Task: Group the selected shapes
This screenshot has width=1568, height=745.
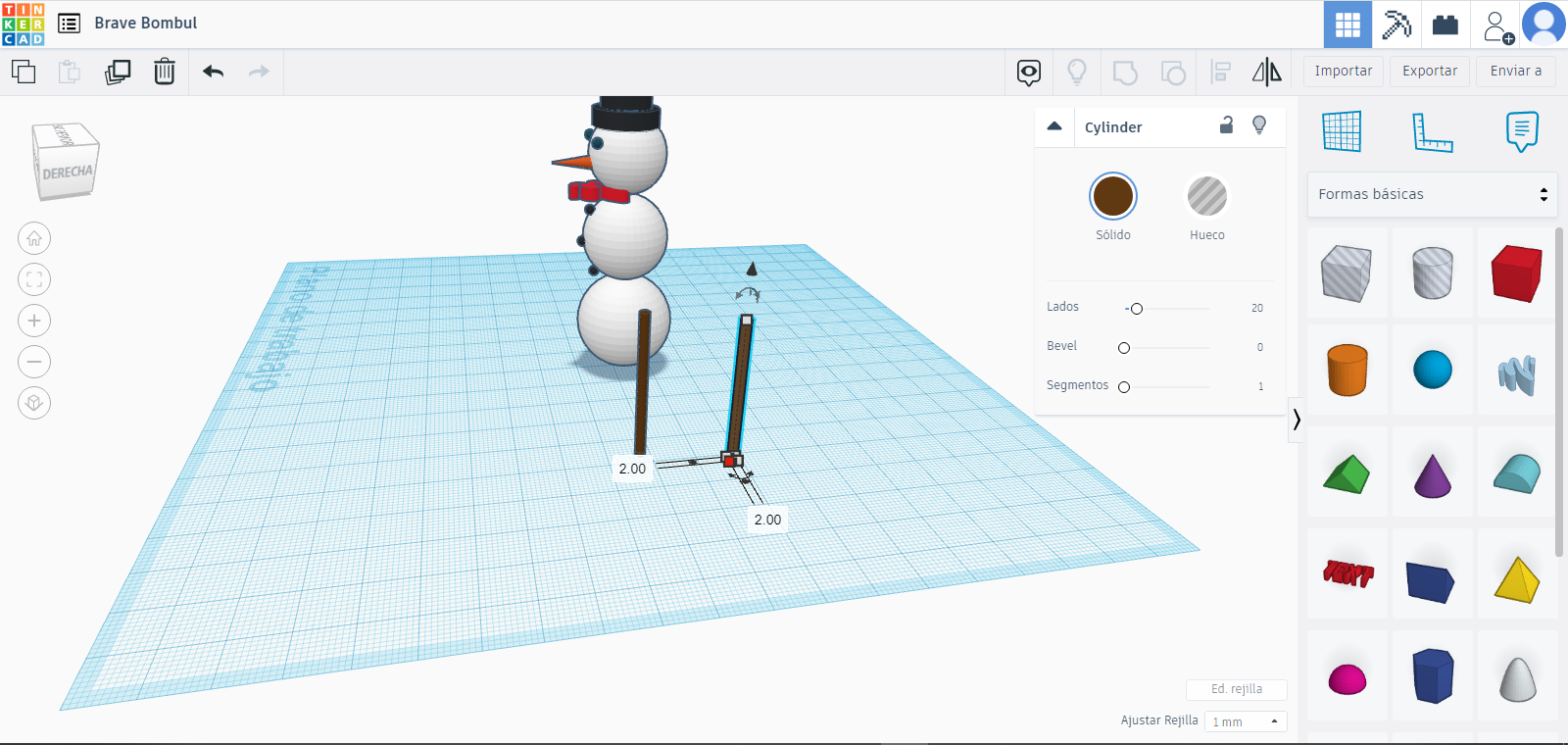Action: click(1125, 73)
